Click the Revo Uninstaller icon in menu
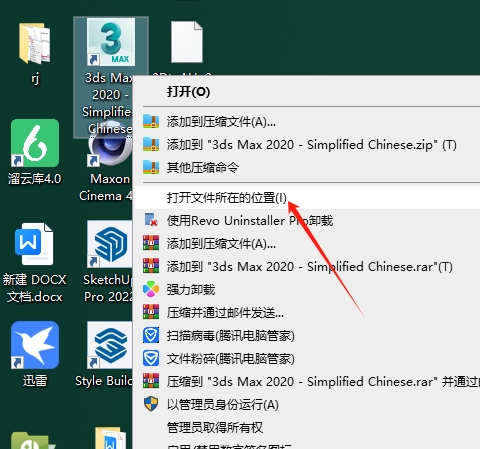 (151, 220)
